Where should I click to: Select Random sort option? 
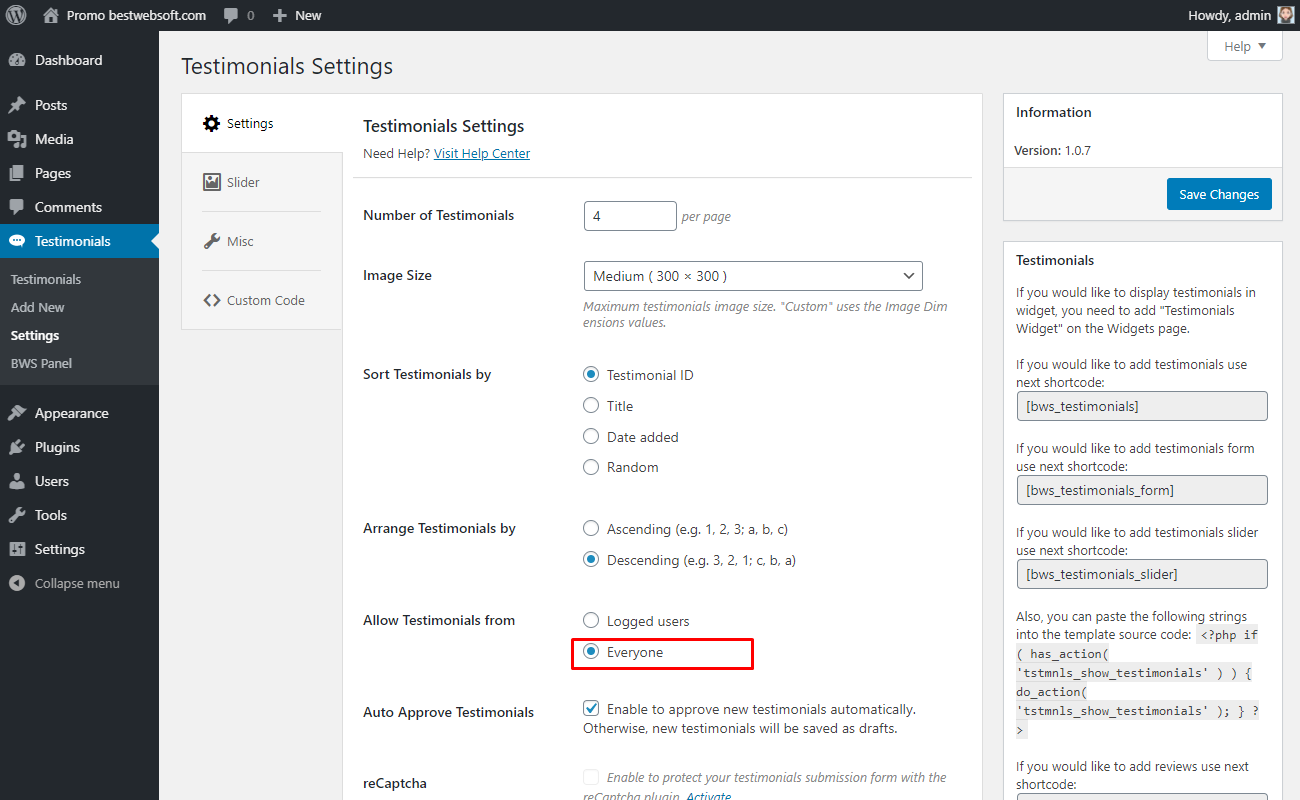coord(591,467)
